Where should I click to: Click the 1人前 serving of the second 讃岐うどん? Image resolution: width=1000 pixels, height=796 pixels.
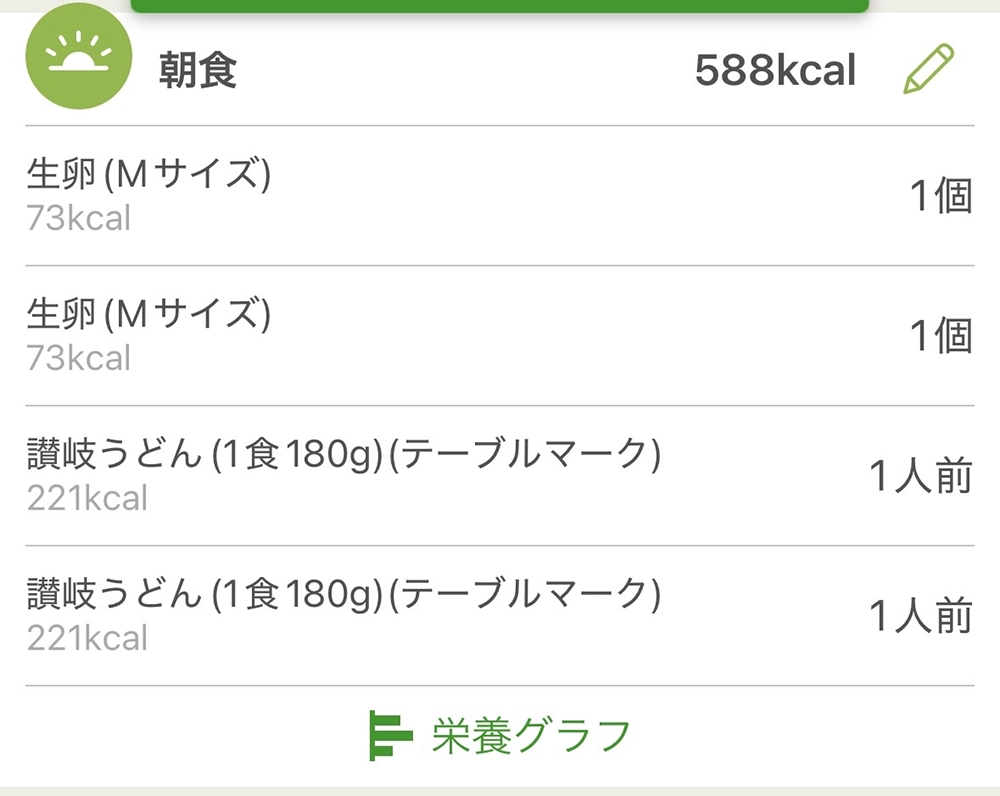(920, 616)
